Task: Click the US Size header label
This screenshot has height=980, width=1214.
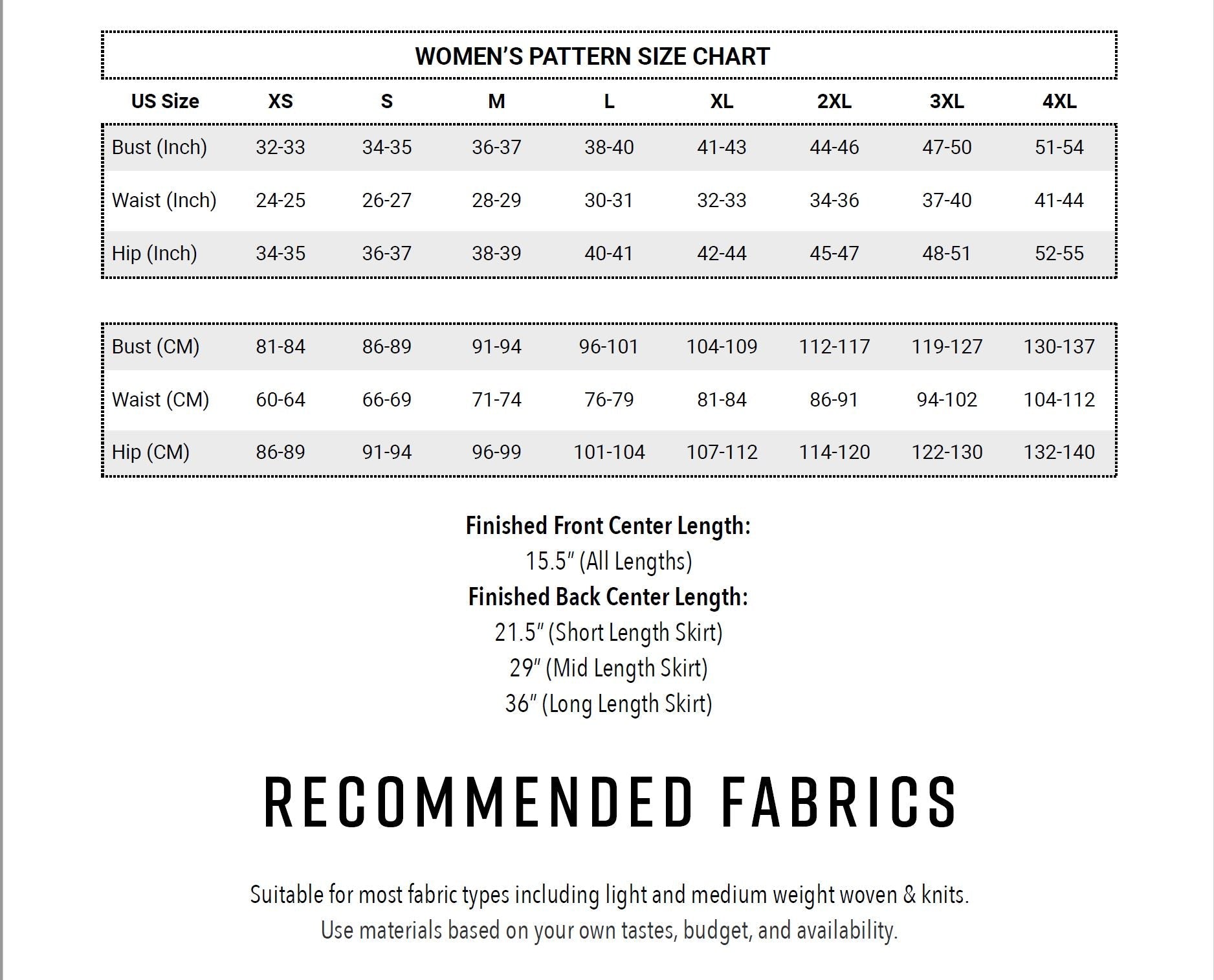Action: [165, 101]
